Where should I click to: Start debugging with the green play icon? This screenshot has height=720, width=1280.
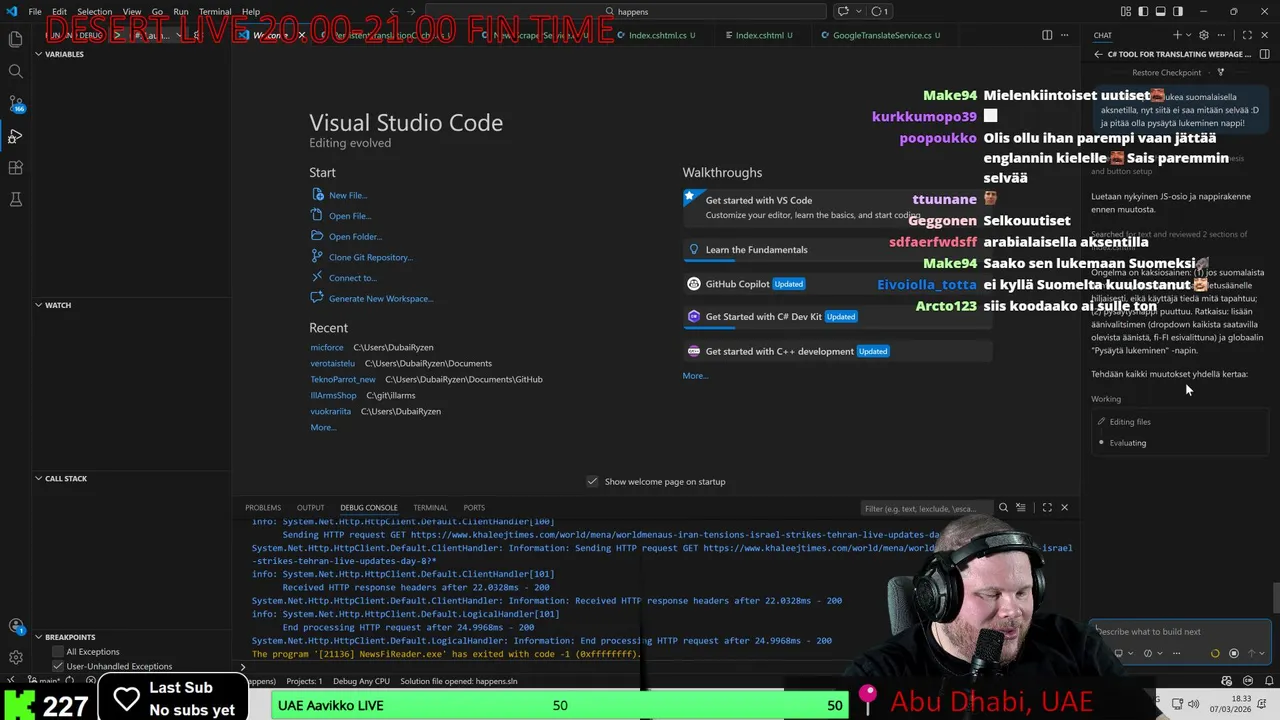click(117, 35)
